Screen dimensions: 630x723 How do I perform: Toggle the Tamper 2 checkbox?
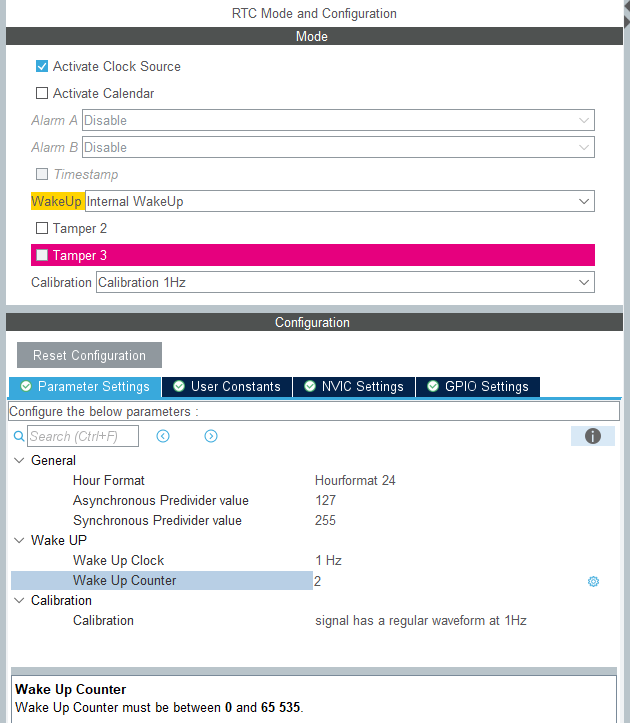point(42,229)
